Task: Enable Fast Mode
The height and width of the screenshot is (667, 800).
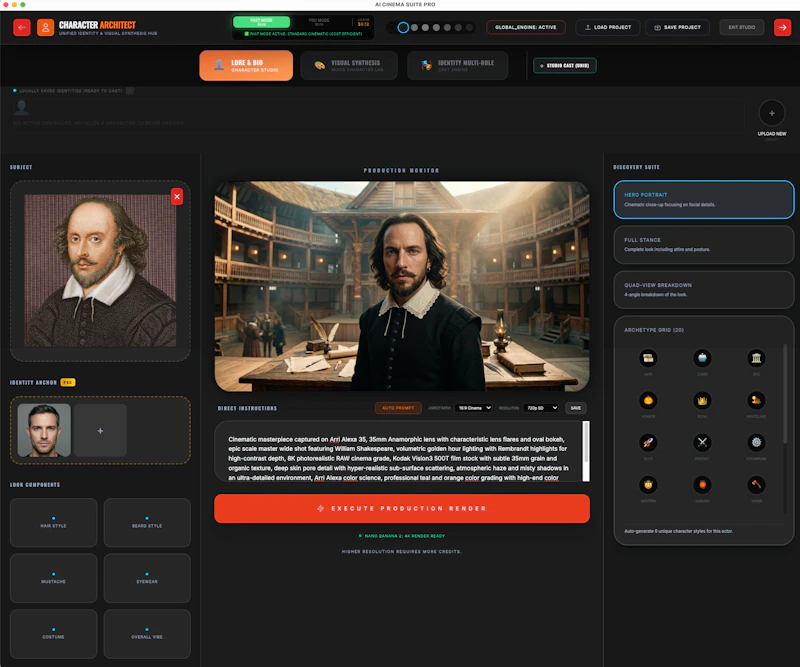Action: pyautogui.click(x=261, y=22)
